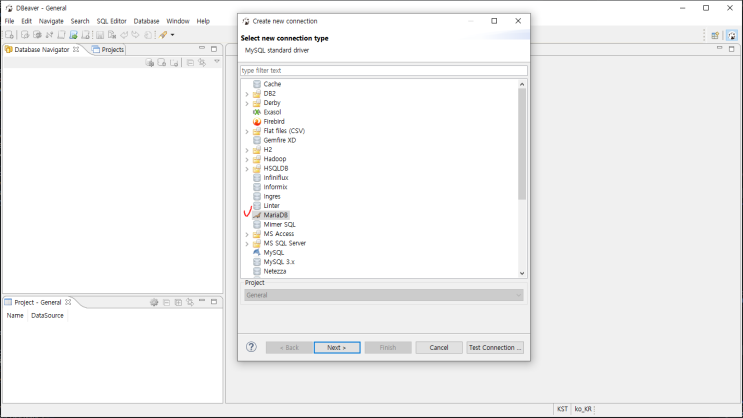Expand the DB2 driver folder

pyautogui.click(x=247, y=94)
